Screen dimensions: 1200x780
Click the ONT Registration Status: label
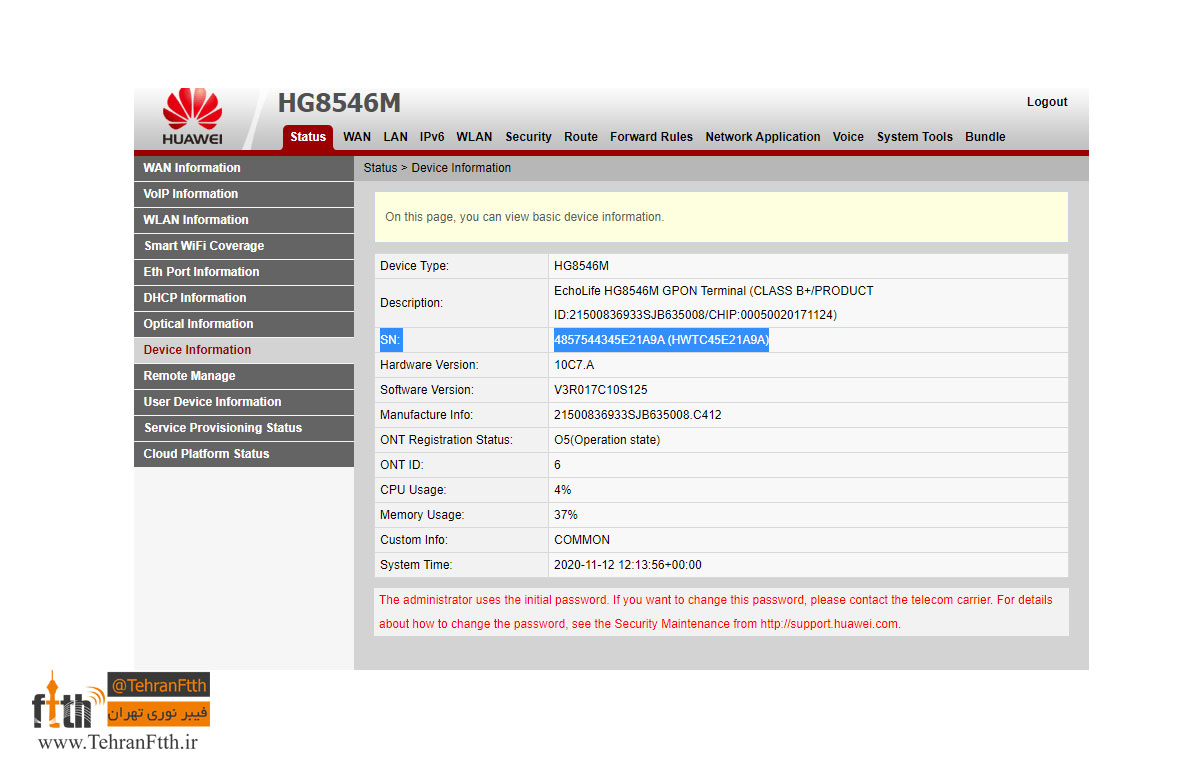[446, 440]
